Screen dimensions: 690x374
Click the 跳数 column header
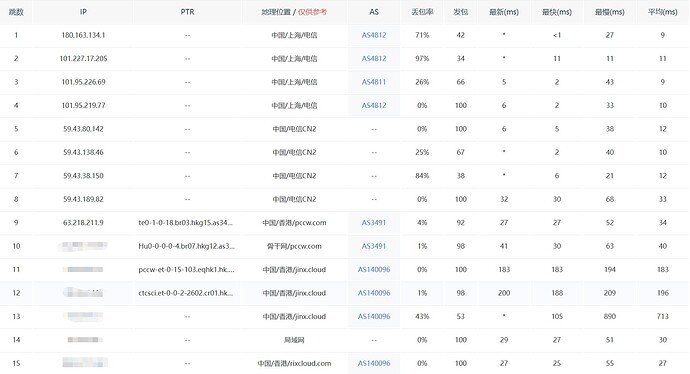coord(16,12)
